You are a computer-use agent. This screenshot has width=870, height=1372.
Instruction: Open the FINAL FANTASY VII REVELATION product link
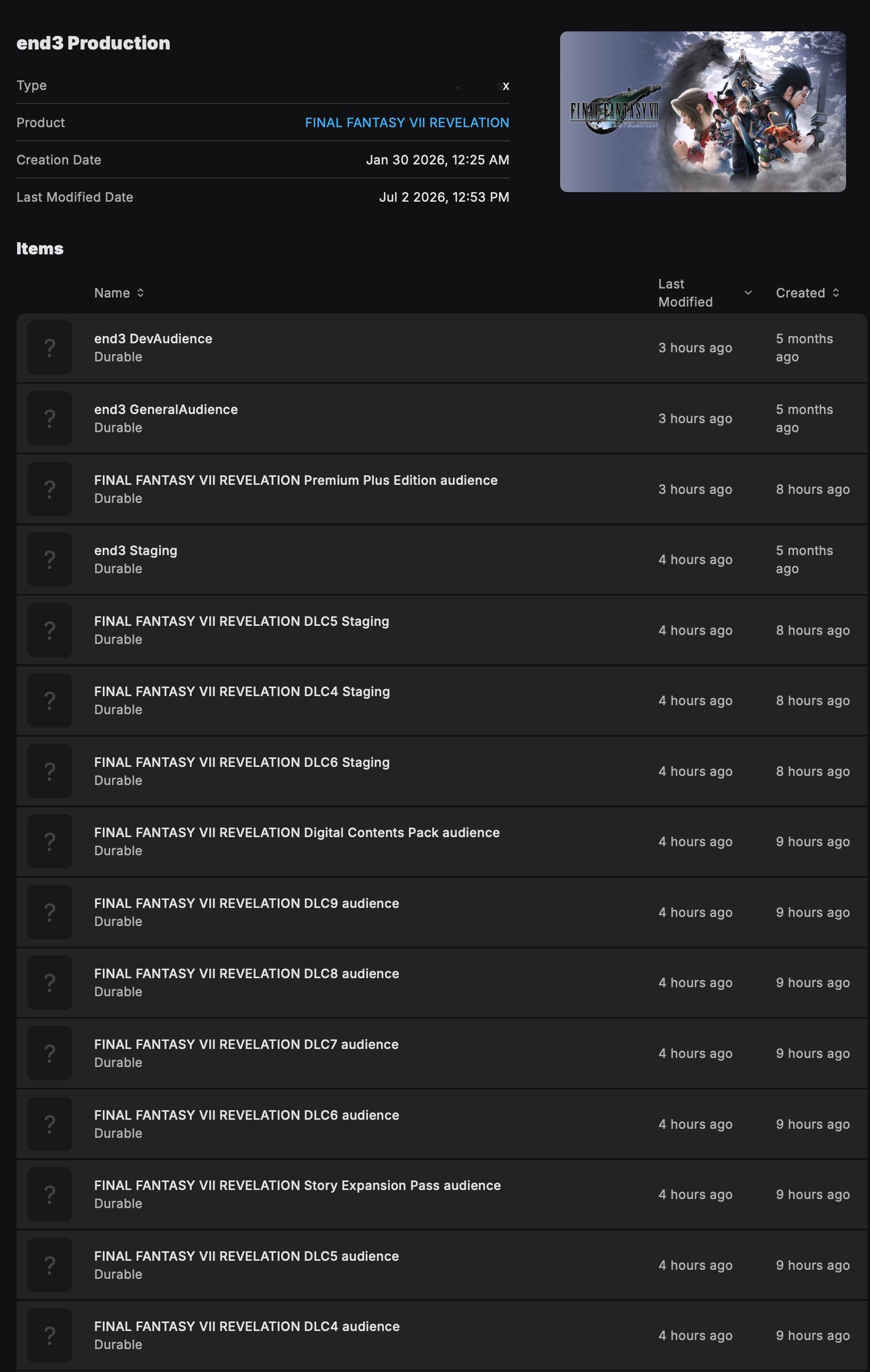pyautogui.click(x=407, y=122)
